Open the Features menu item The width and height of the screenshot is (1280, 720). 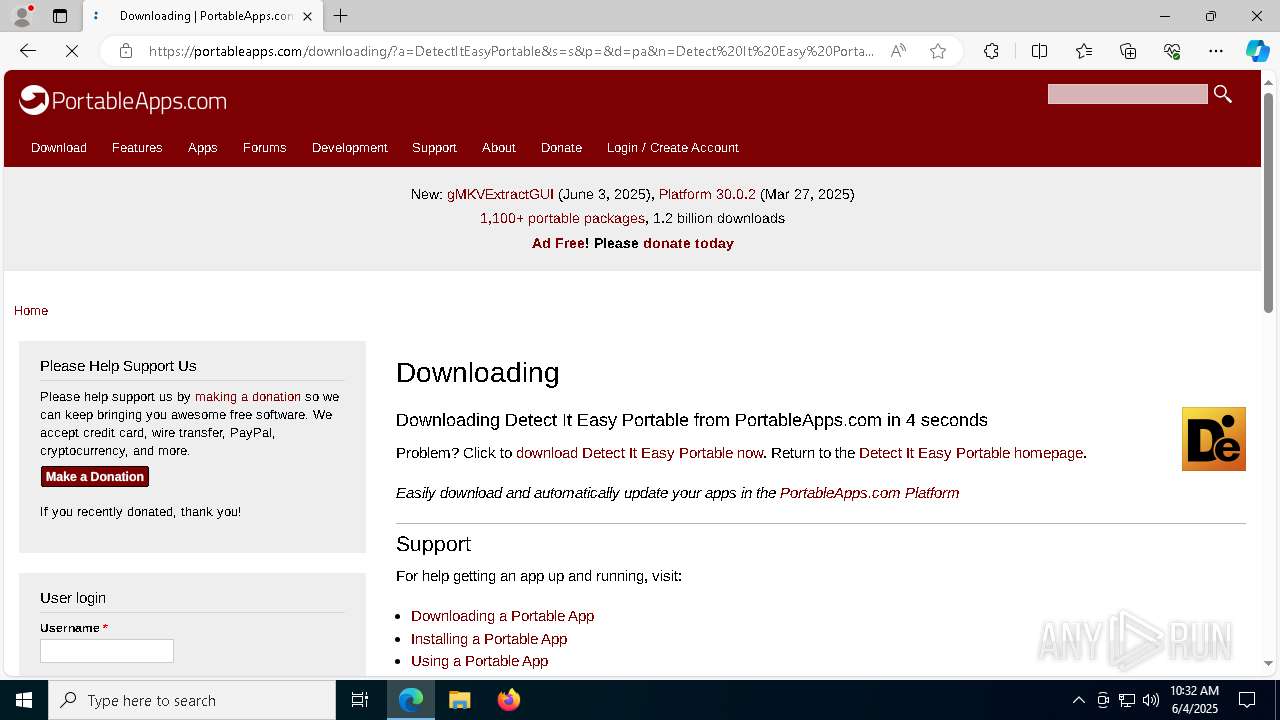tap(137, 147)
